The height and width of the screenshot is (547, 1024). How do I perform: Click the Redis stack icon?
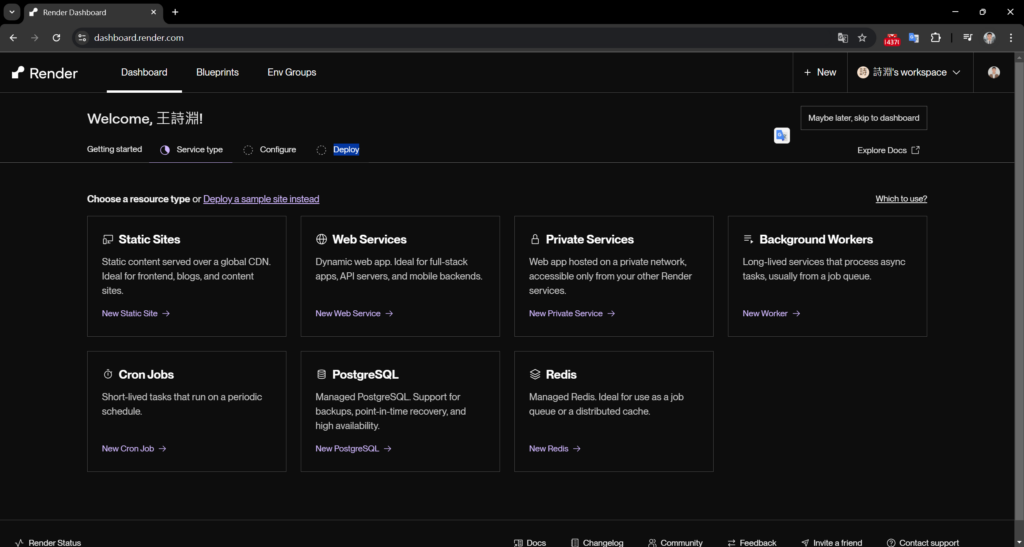click(x=535, y=375)
